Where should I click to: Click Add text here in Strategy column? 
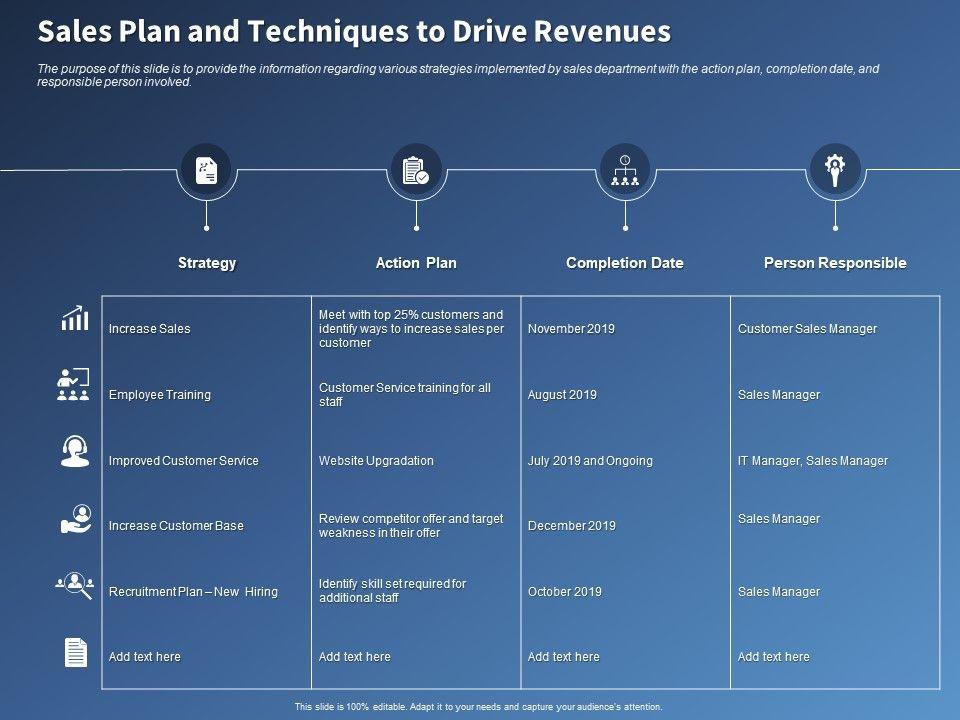tap(144, 656)
